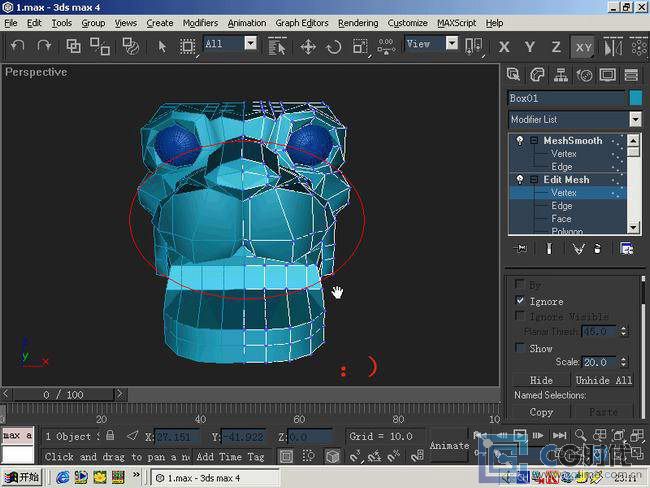Click Add Time Tag
Viewport: 650px width, 488px height.
231,456
